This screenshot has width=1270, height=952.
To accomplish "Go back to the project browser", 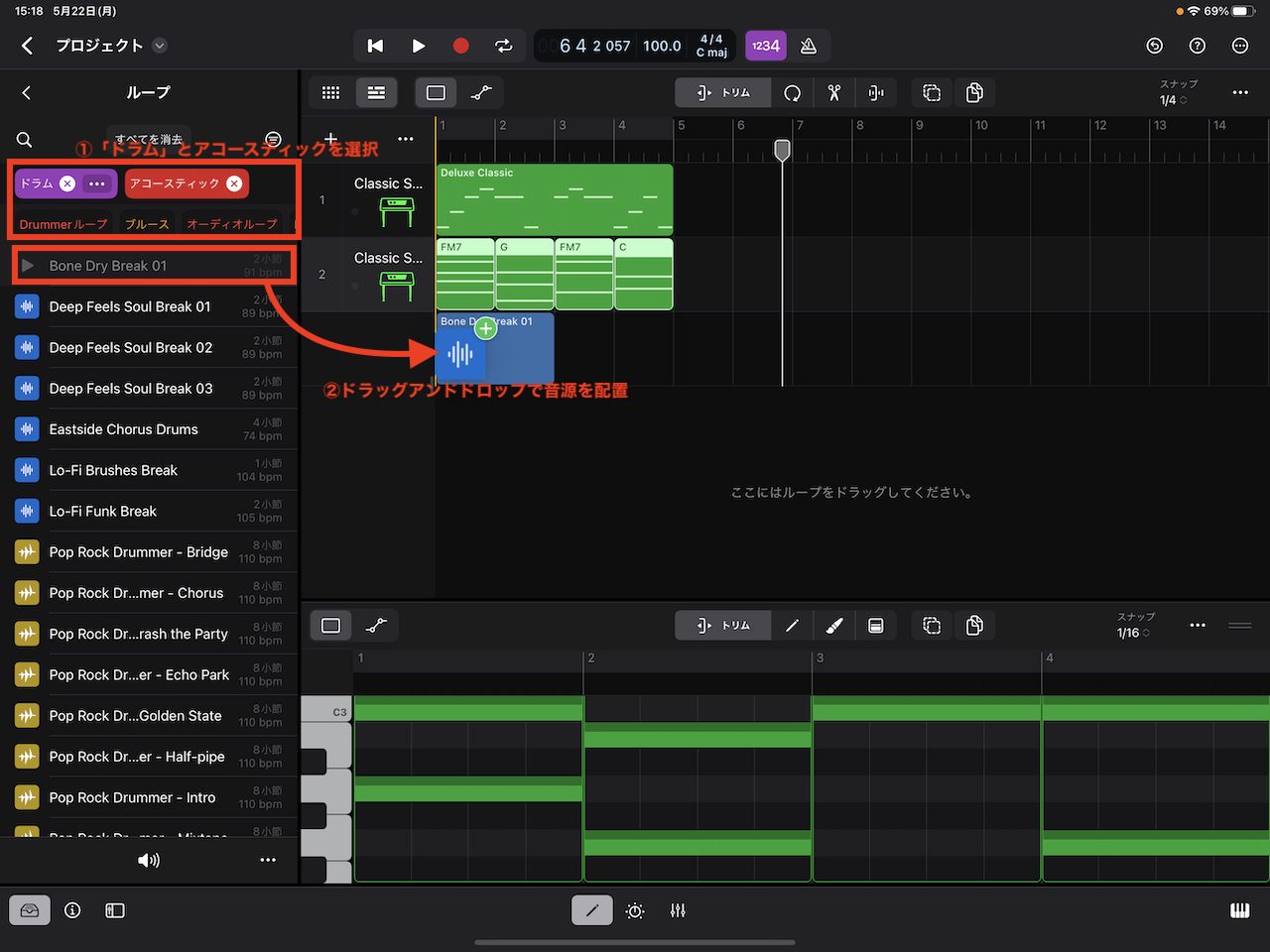I will 27,46.
